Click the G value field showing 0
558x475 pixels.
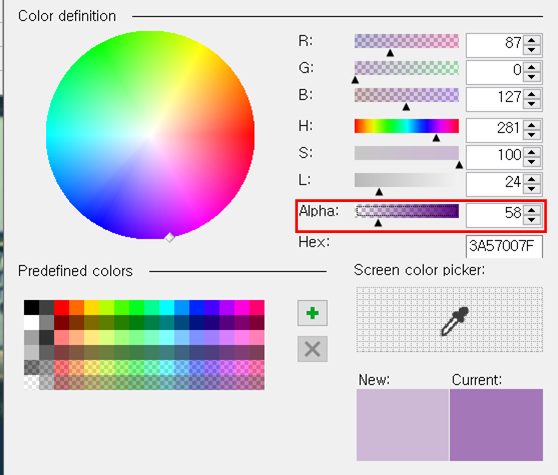(495, 72)
